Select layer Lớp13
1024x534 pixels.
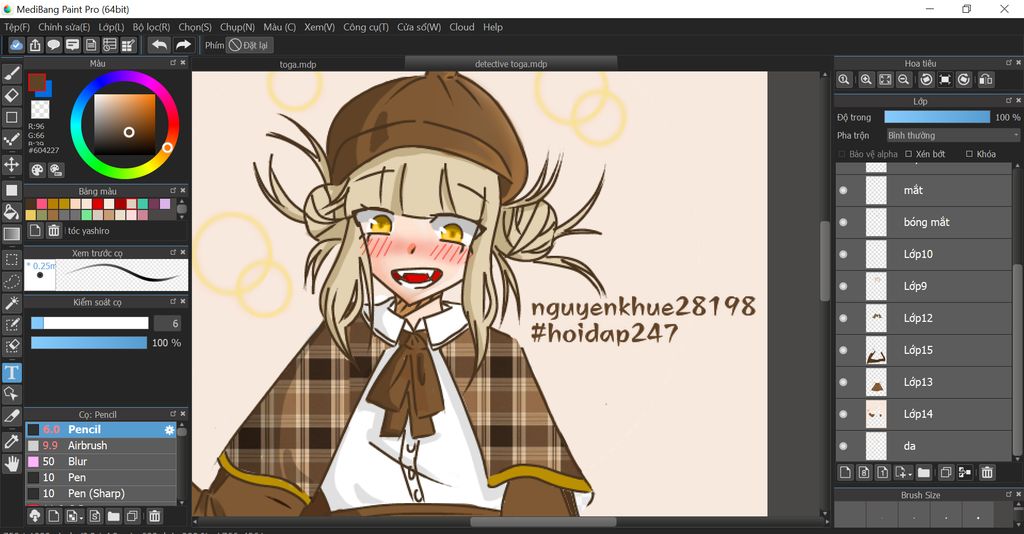tap(924, 382)
